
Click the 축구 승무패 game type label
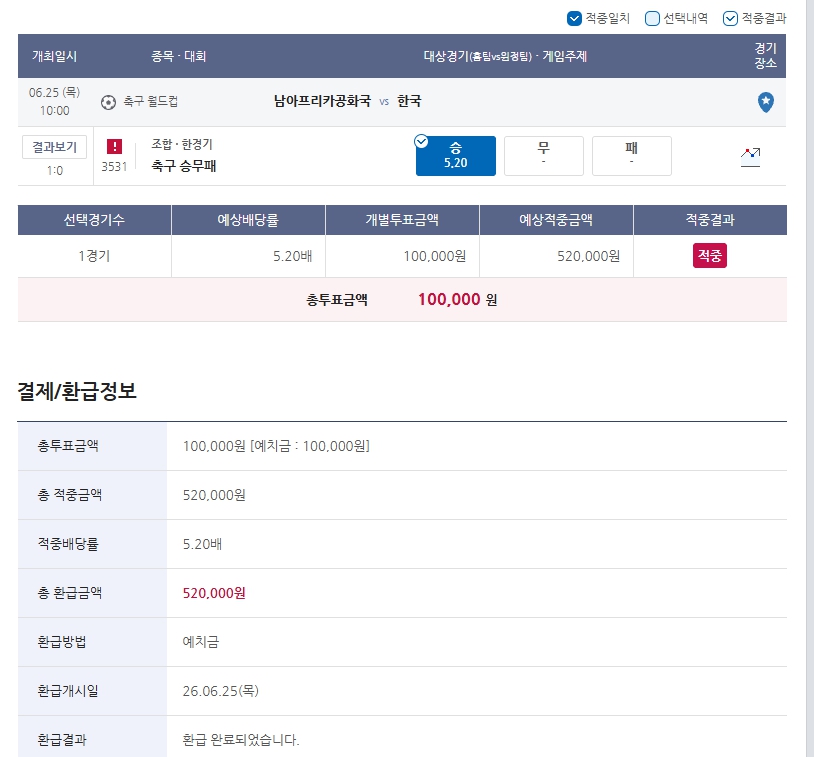[184, 166]
